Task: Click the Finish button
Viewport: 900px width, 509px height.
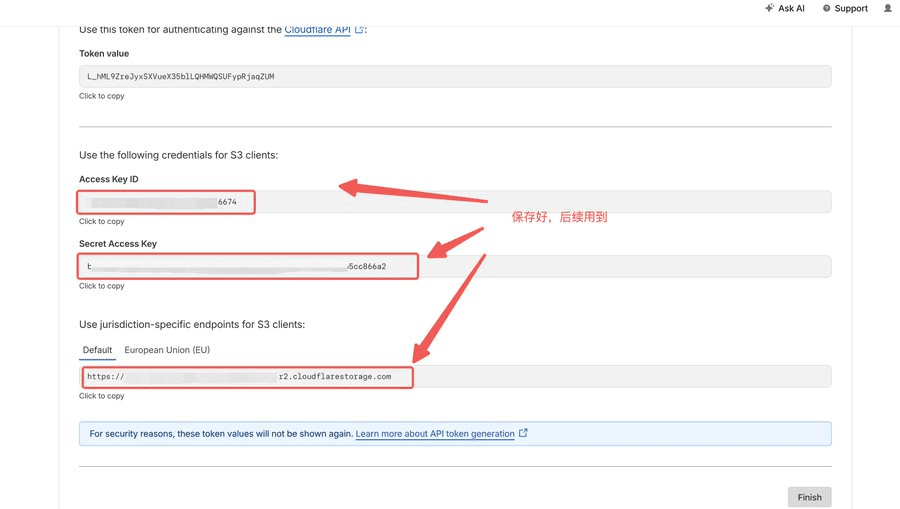Action: (x=809, y=497)
